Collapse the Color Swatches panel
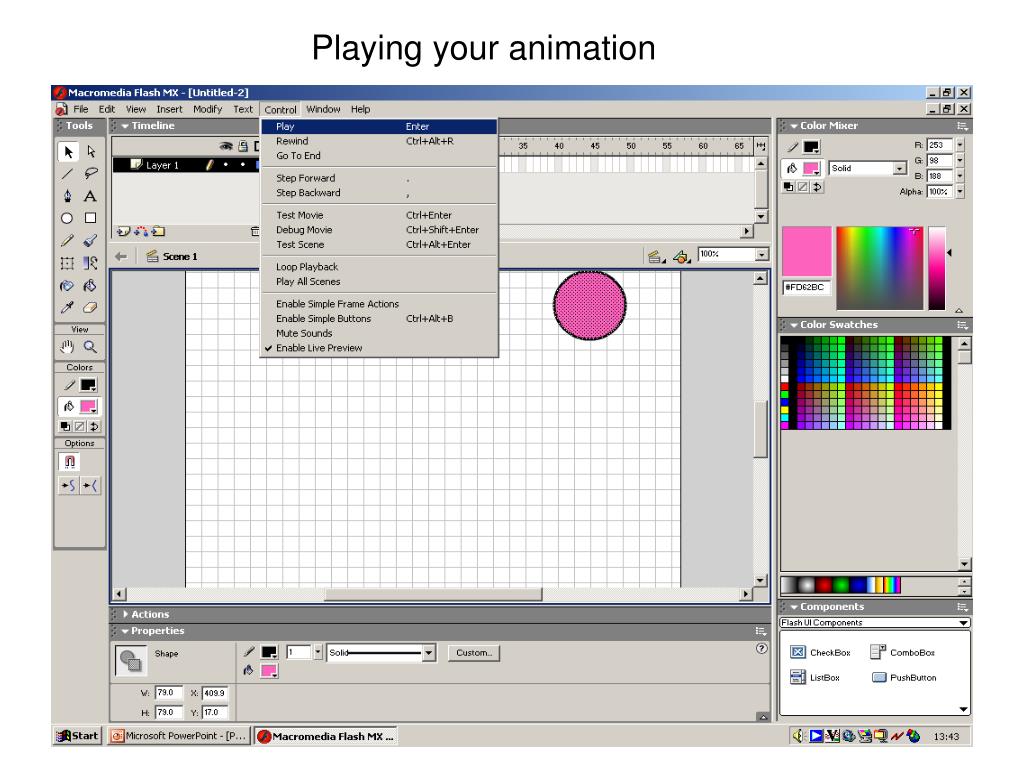 coord(794,325)
